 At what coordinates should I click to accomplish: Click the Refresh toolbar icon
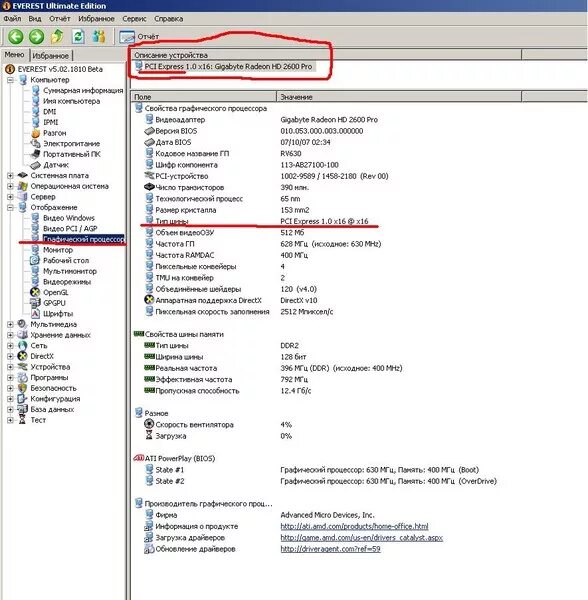[x=78, y=37]
